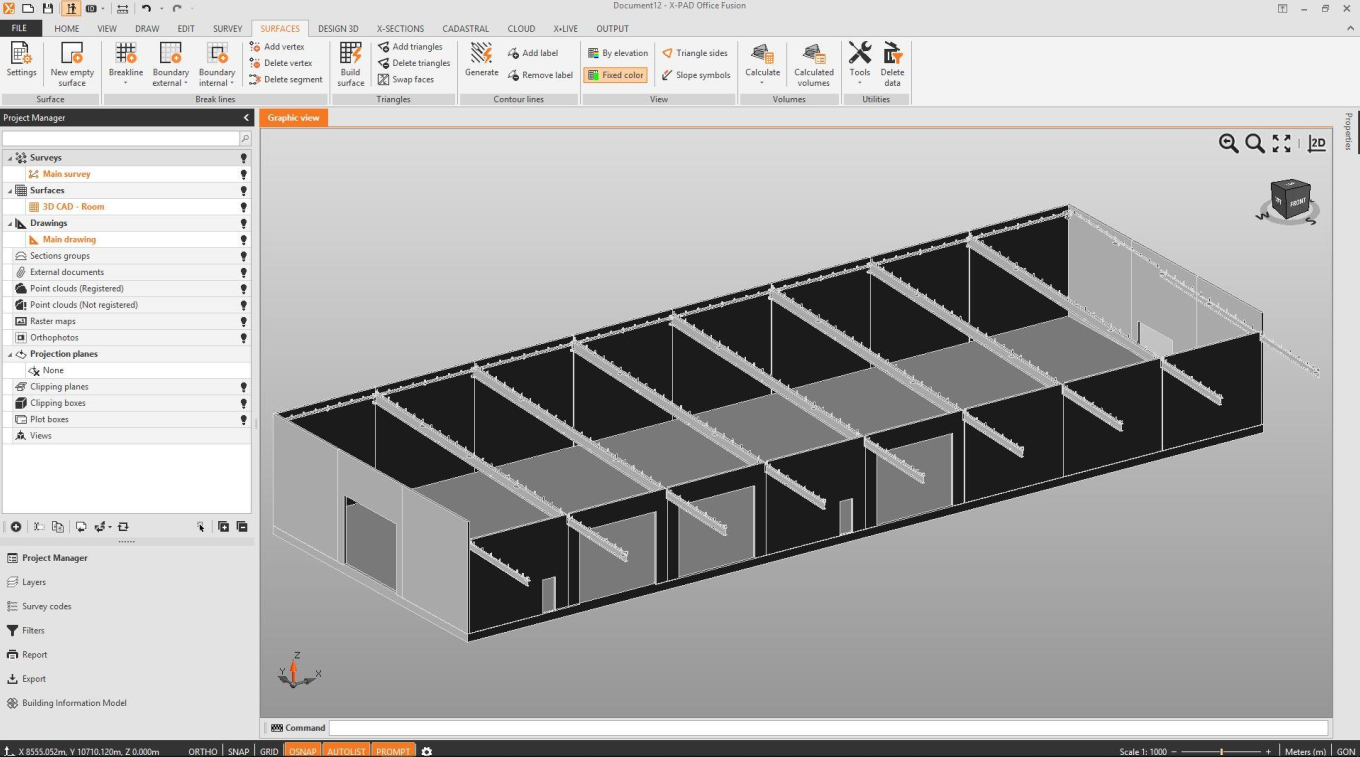Click the zoom extents icon in viewport
The width and height of the screenshot is (1360, 757).
(1281, 144)
